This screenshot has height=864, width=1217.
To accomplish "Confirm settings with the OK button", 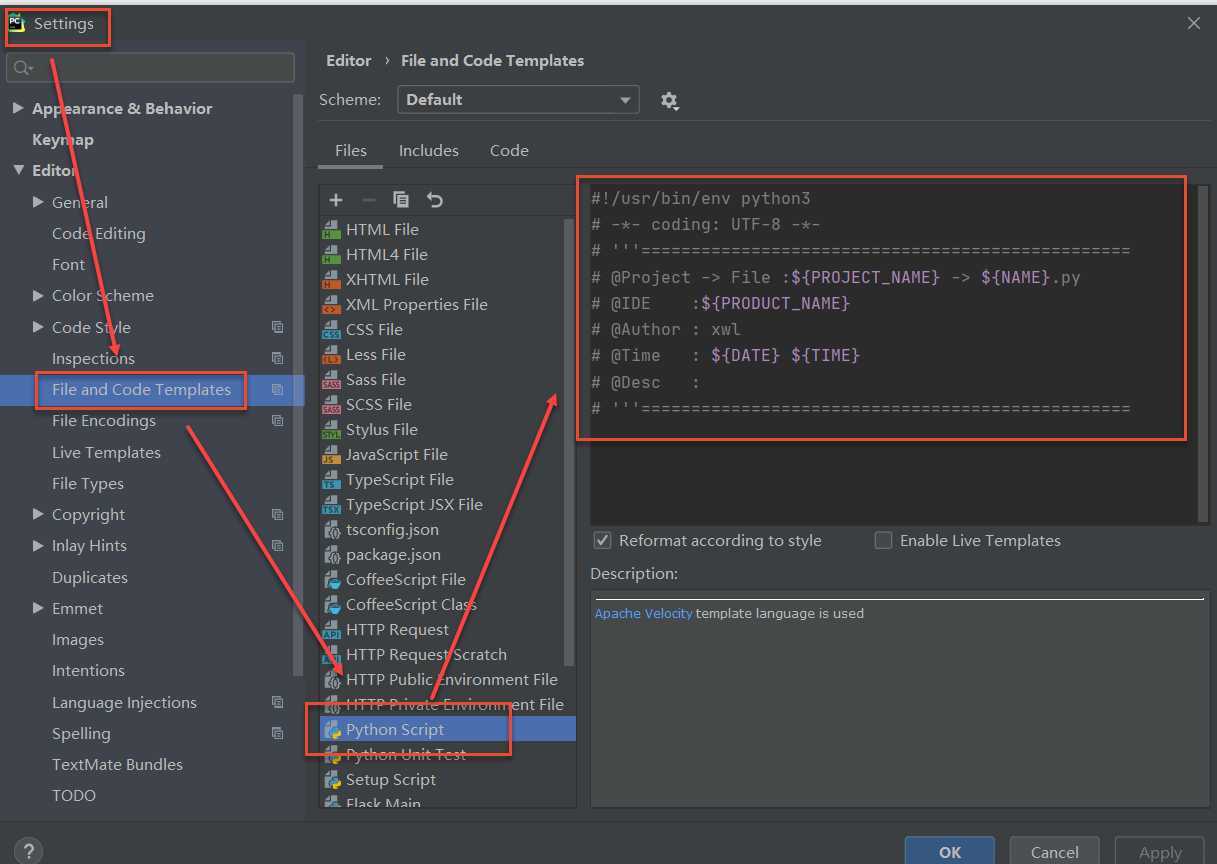I will pos(950,851).
